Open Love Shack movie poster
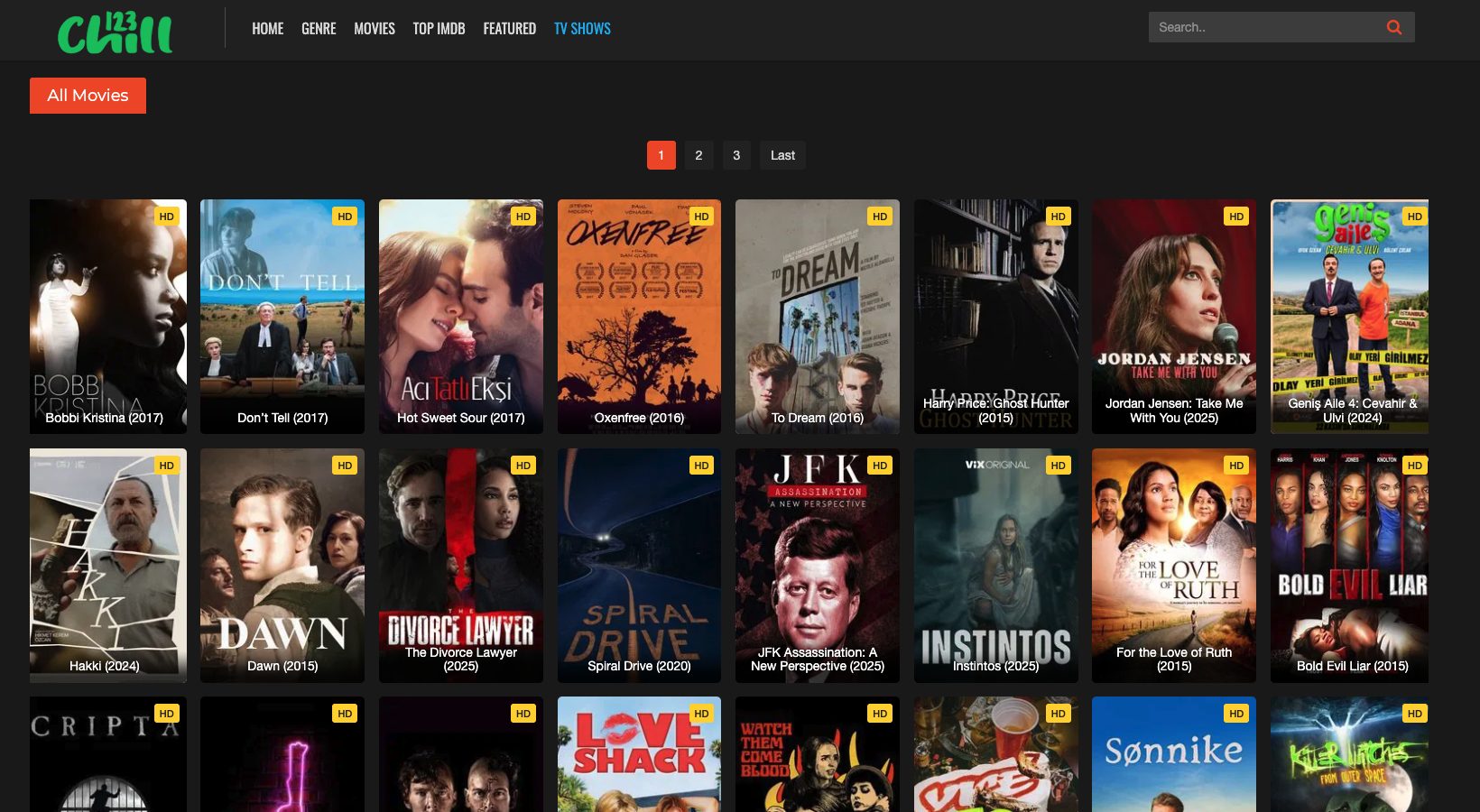The image size is (1480, 812). [639, 754]
